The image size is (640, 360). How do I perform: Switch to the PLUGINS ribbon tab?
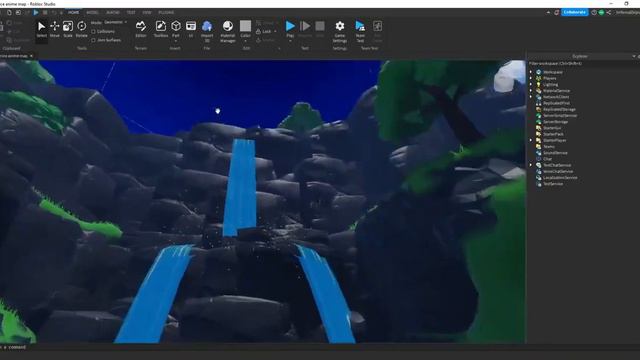pyautogui.click(x=166, y=13)
